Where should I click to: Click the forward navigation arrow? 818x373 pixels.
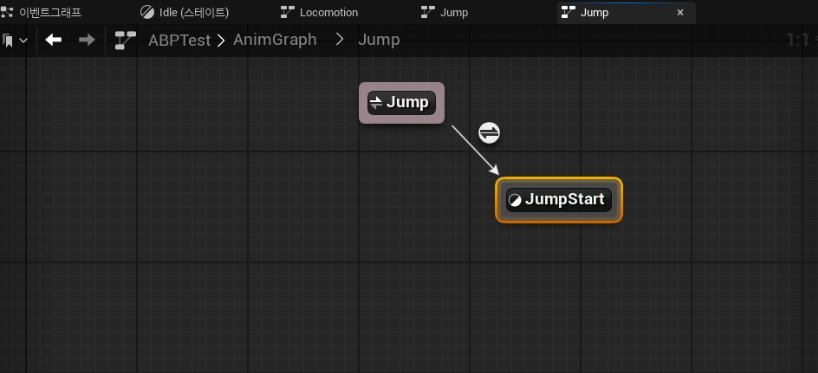(87, 40)
